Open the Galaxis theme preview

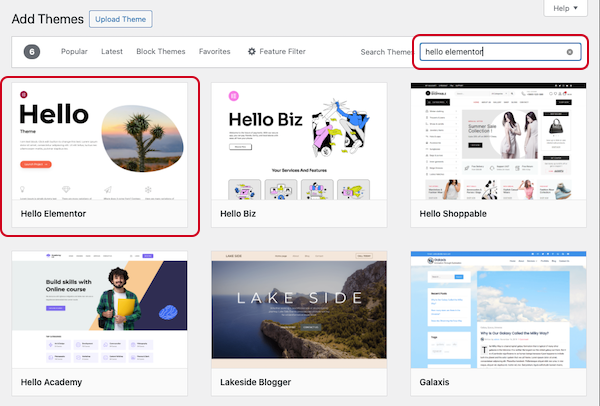point(499,310)
